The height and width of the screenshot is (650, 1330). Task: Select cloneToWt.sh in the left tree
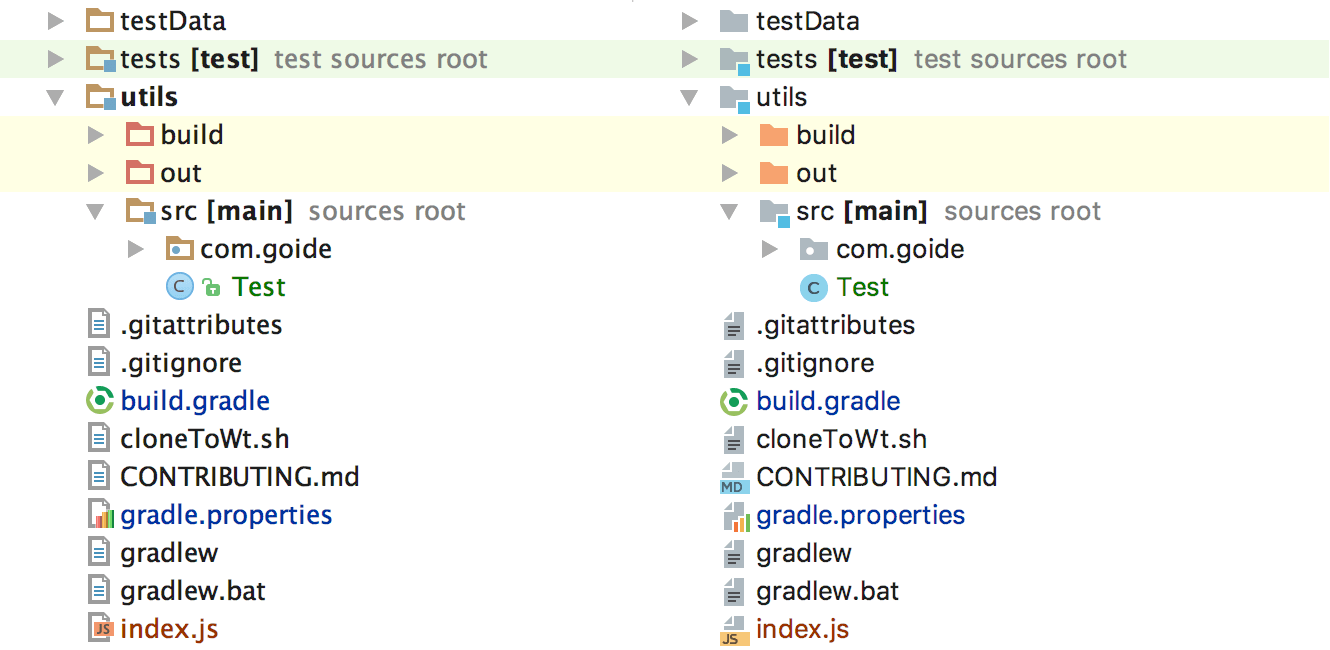(x=204, y=439)
